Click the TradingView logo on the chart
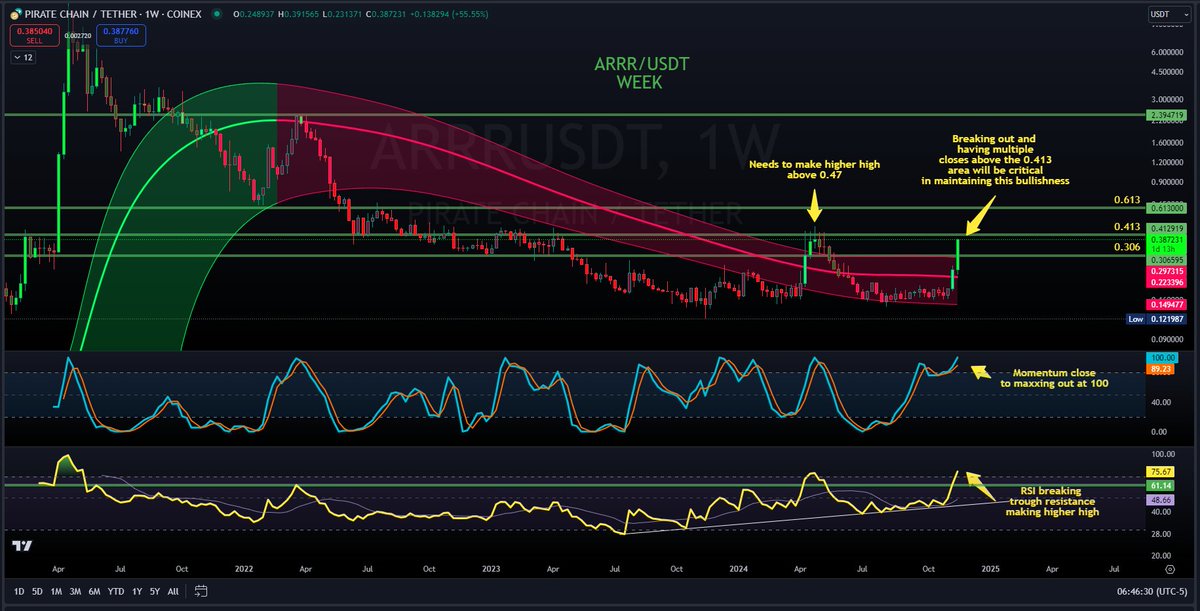 coord(22,546)
